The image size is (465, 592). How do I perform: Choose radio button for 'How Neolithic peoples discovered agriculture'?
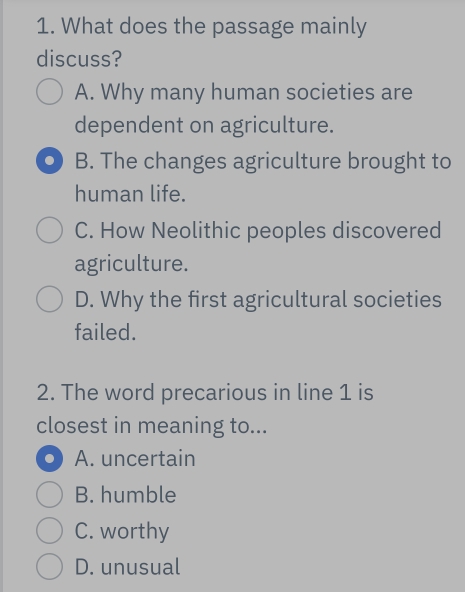pyautogui.click(x=49, y=230)
